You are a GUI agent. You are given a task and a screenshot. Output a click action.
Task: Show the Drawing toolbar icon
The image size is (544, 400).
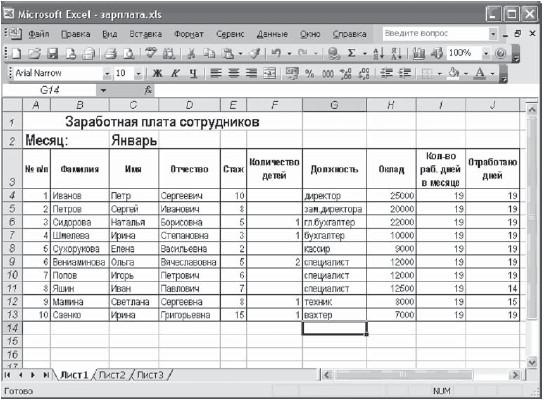click(x=437, y=54)
